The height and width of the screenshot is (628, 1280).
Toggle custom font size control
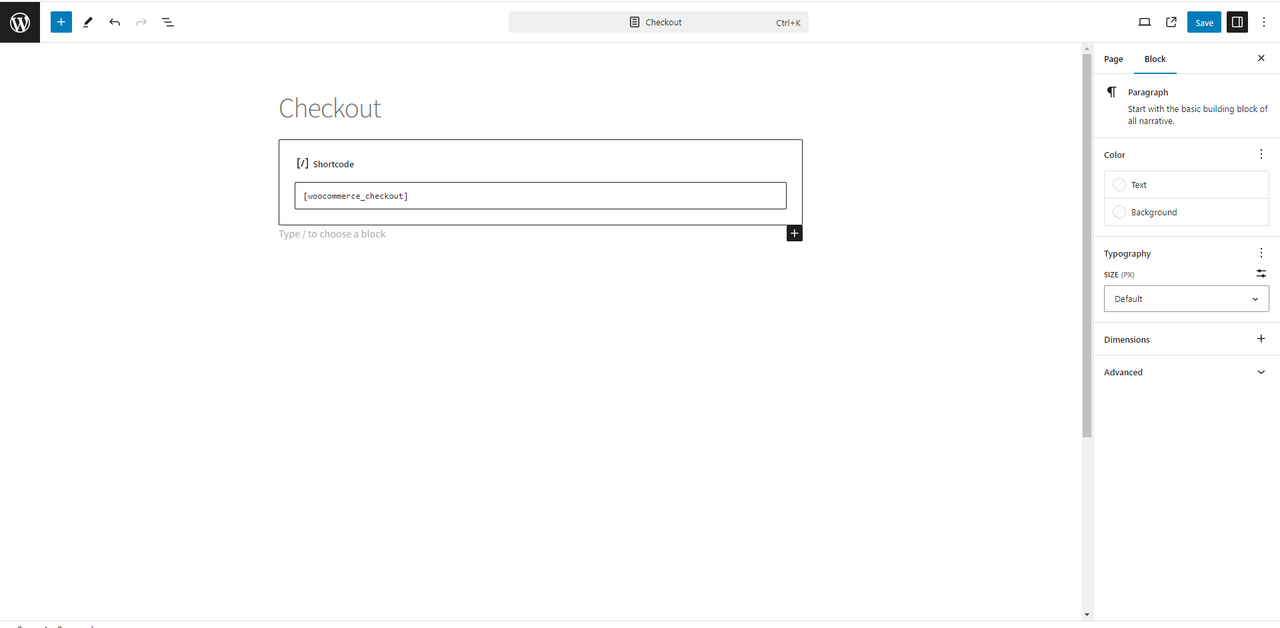click(1261, 273)
